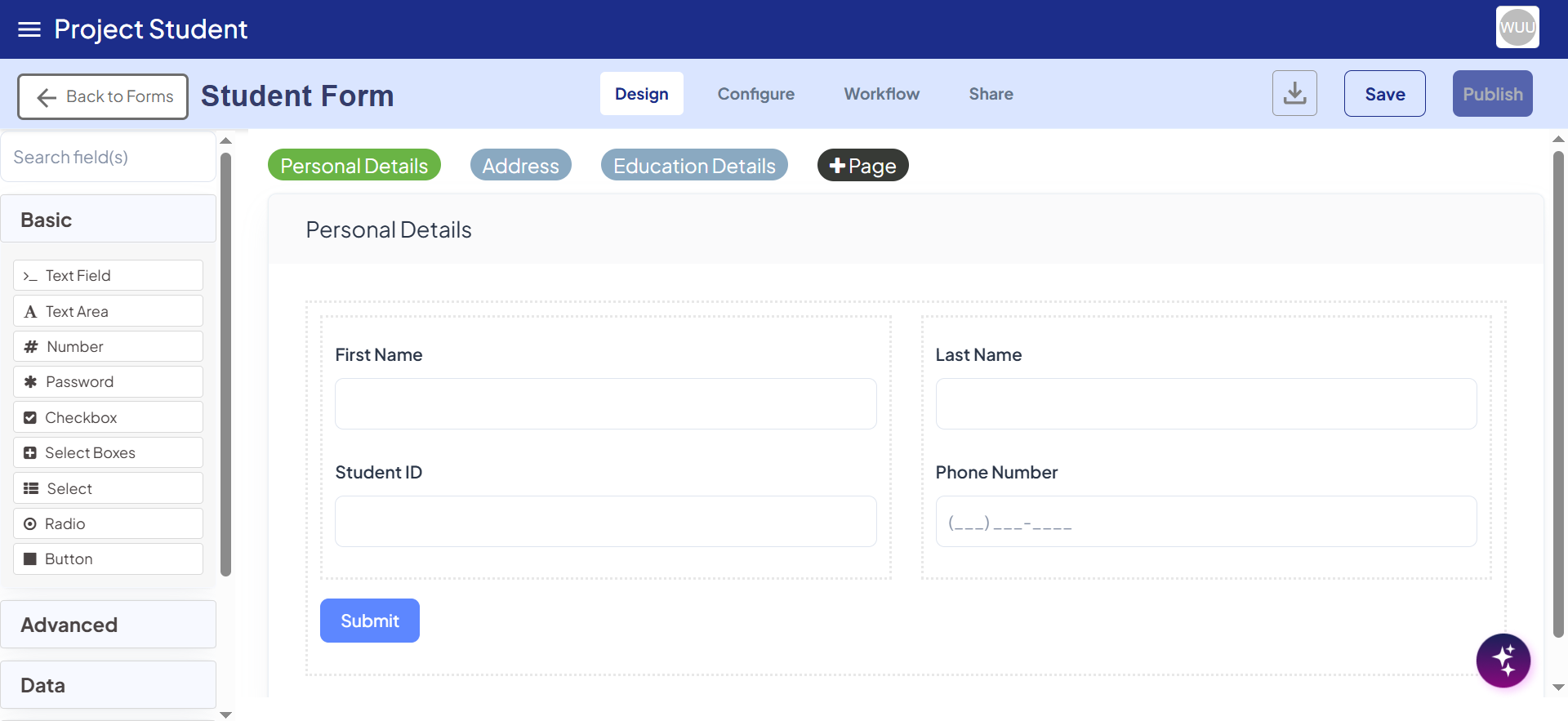Image resolution: width=1568 pixels, height=721 pixels.
Task: Select the Number field component
Action: tap(108, 346)
